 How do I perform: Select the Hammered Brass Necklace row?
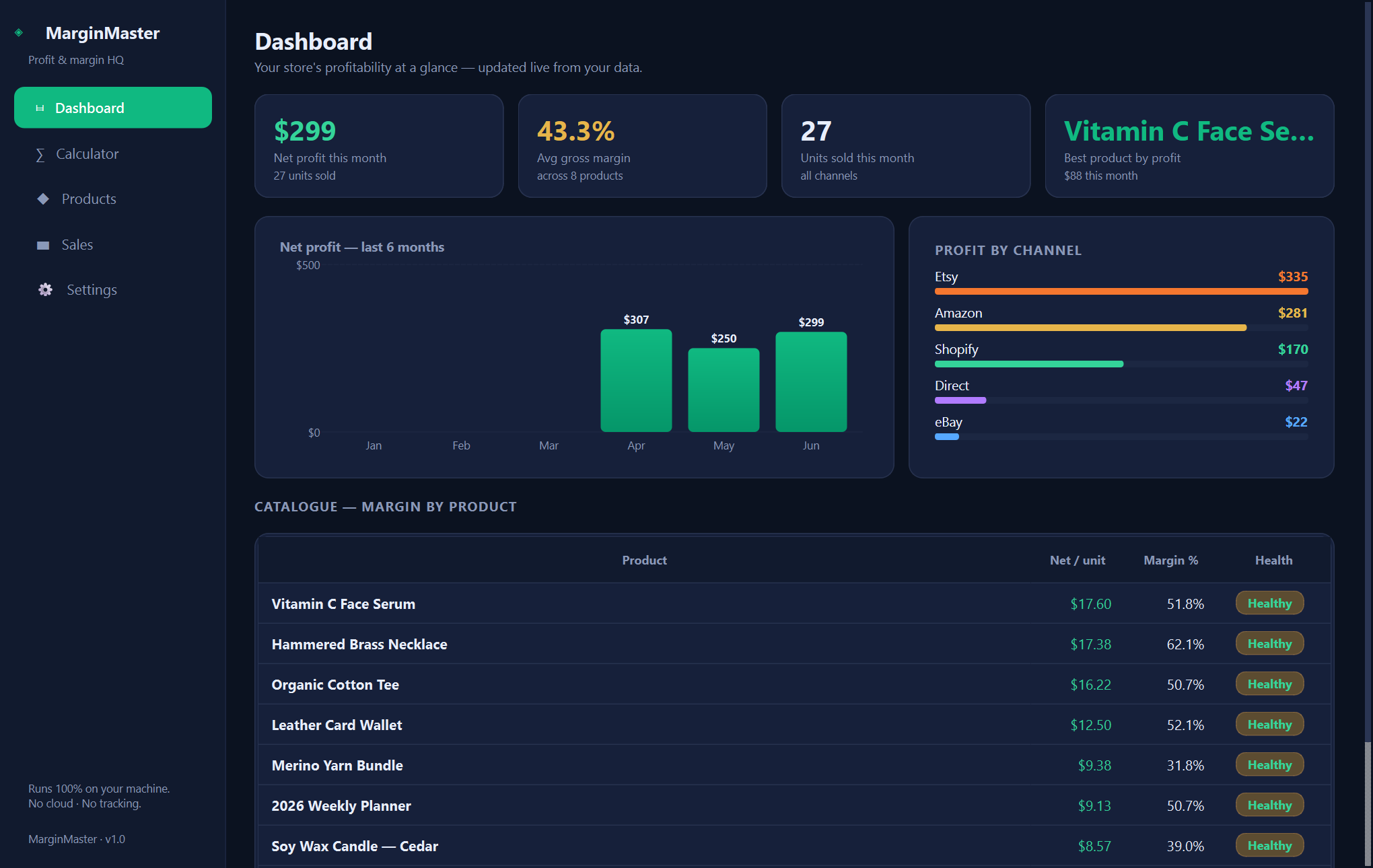(794, 644)
